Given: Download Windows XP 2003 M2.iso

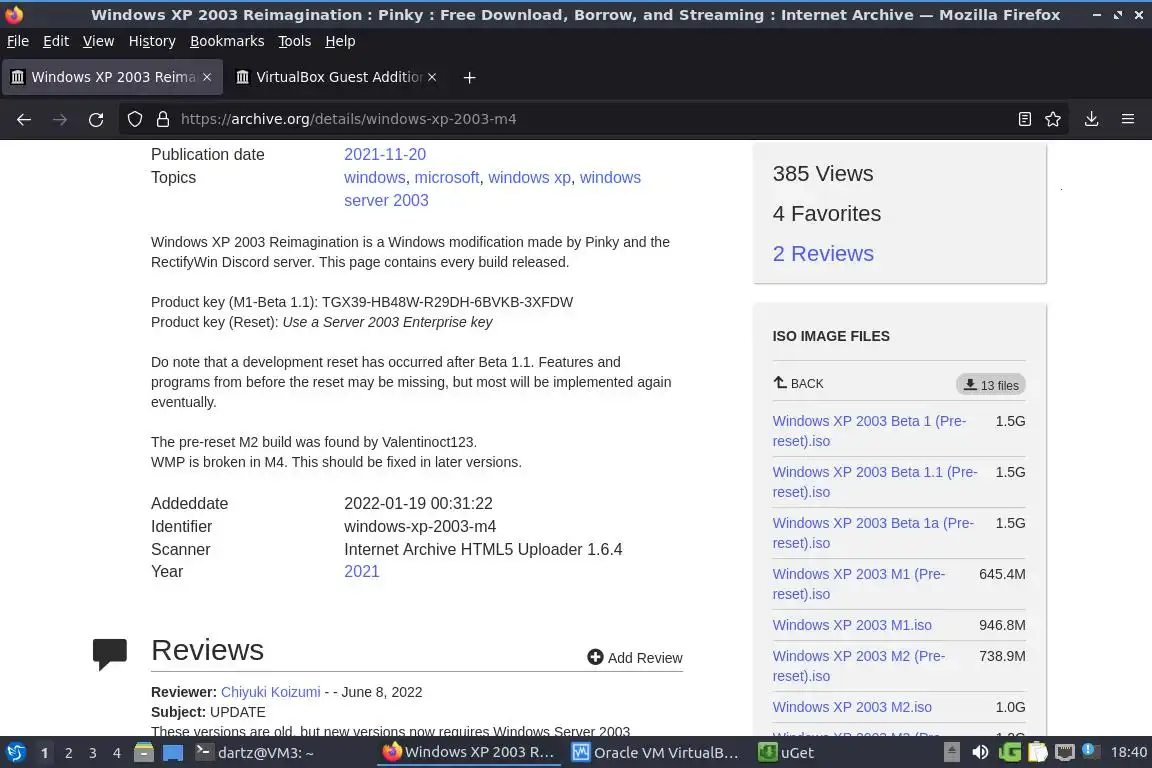Looking at the screenshot, I should click(x=852, y=707).
